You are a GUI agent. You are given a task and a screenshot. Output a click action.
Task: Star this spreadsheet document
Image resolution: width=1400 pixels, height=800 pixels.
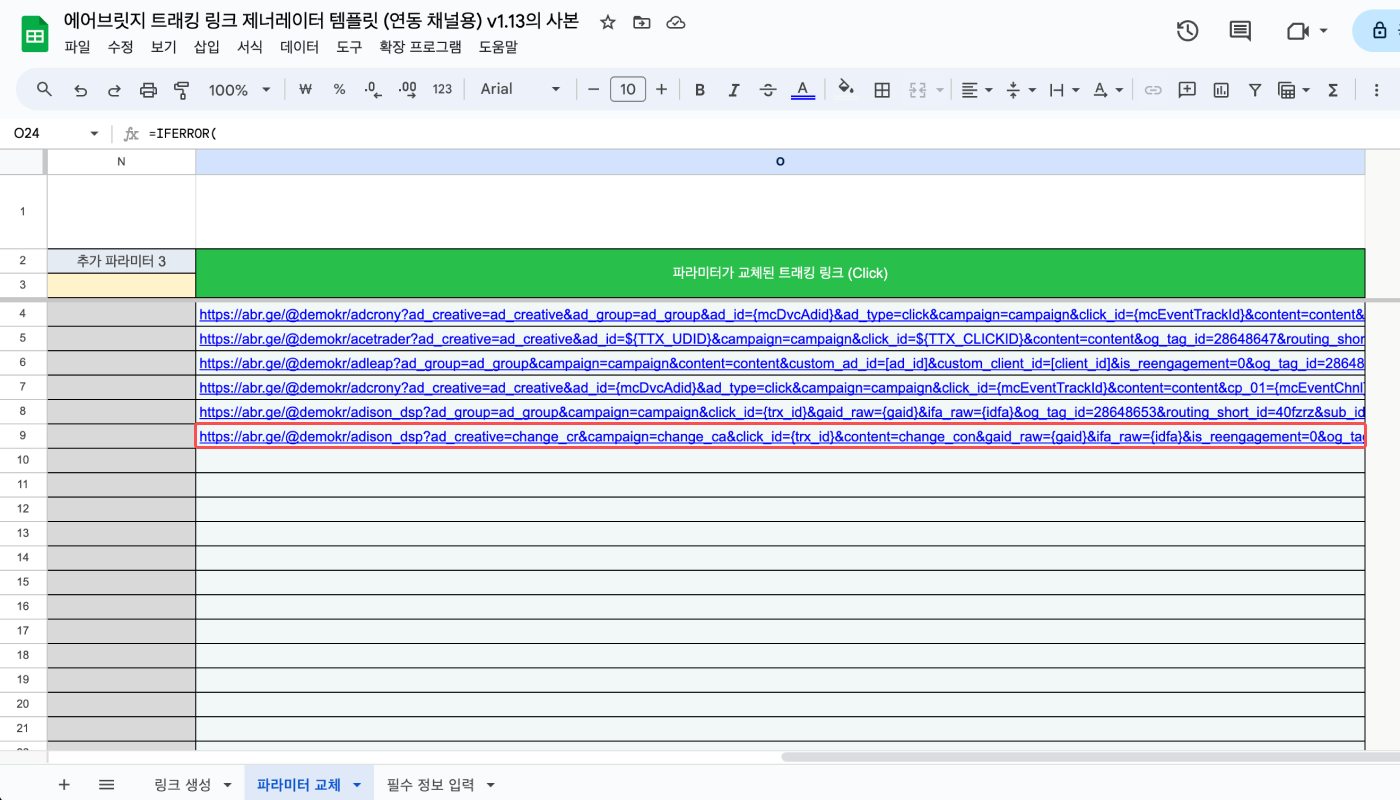point(608,22)
